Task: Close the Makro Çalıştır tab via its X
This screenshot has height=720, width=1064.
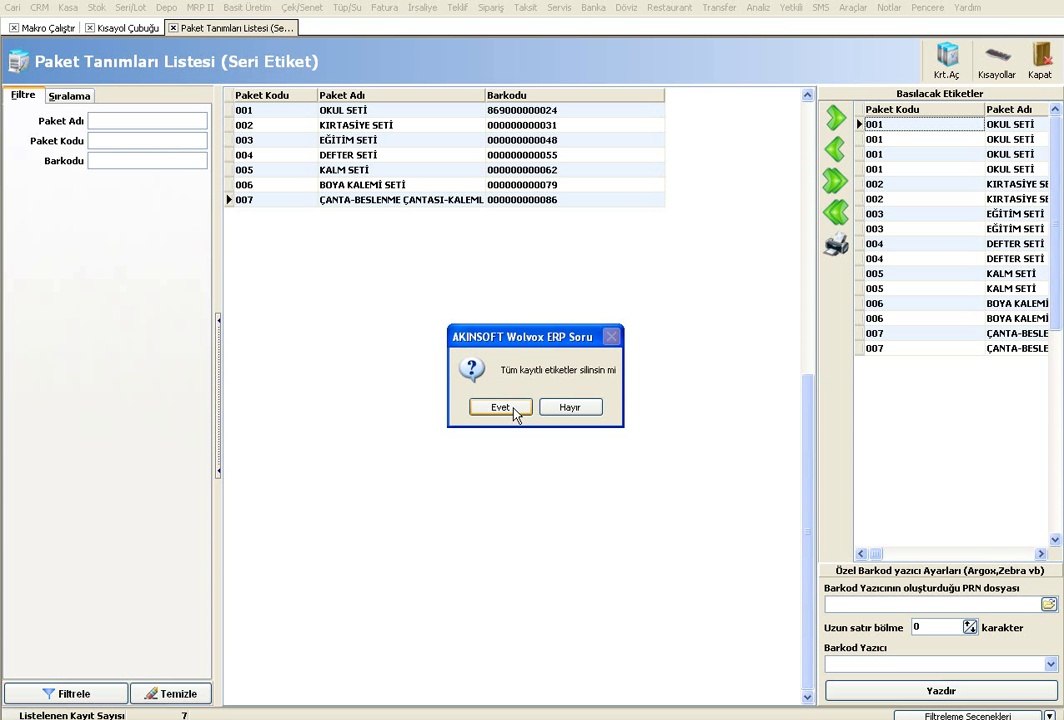Action: [x=14, y=28]
